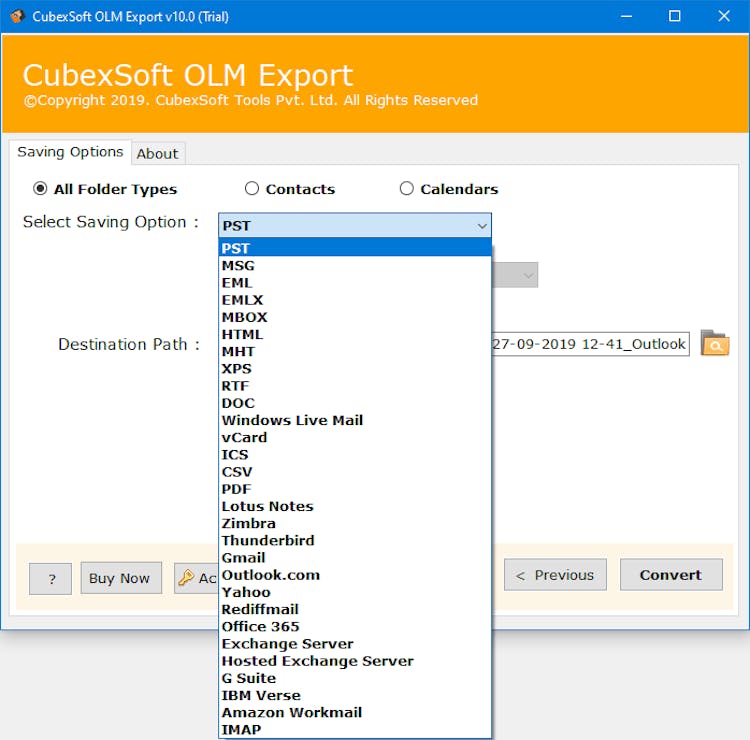This screenshot has width=750, height=740.
Task: Pick MBOX as saving option
Action: [x=355, y=317]
